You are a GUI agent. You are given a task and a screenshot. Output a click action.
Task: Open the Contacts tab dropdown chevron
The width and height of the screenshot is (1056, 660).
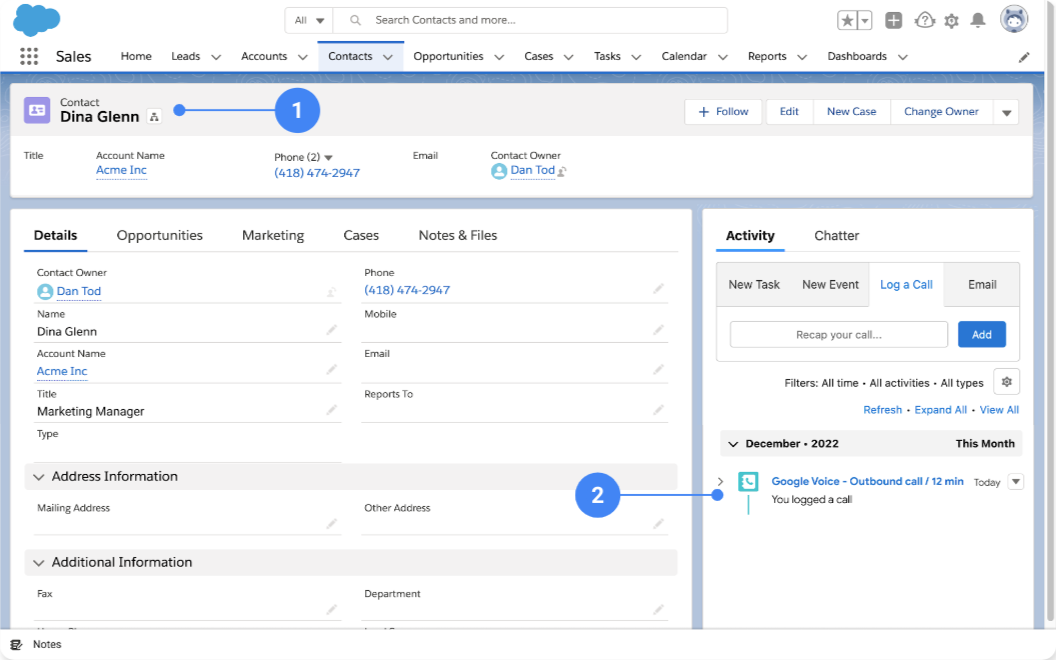[388, 57]
